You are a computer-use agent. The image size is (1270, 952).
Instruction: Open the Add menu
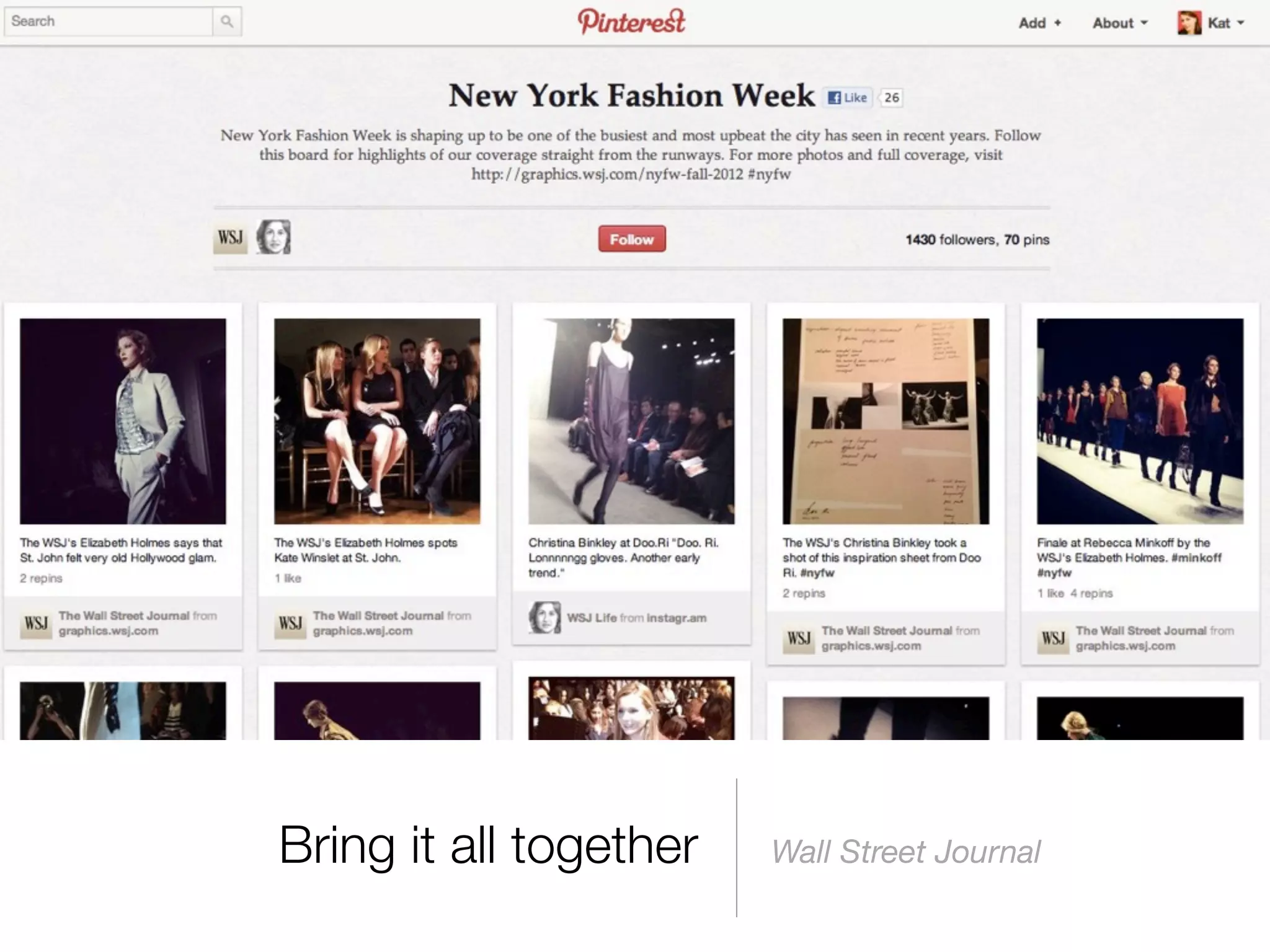pos(1040,23)
